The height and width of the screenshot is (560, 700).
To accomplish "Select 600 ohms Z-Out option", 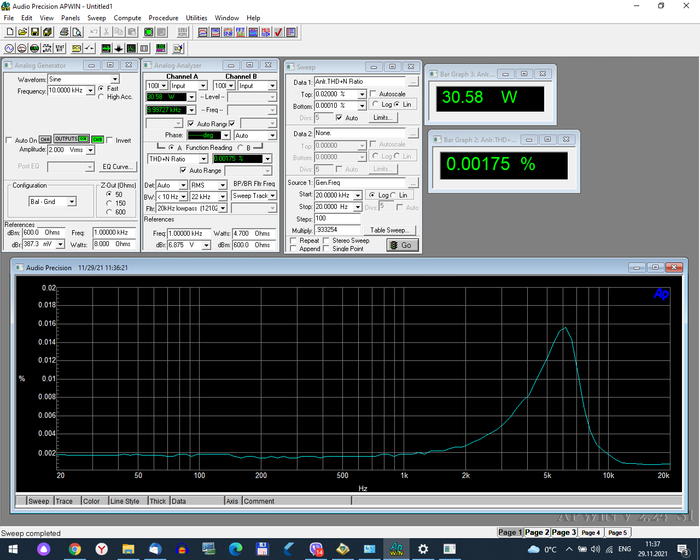I will point(108,212).
